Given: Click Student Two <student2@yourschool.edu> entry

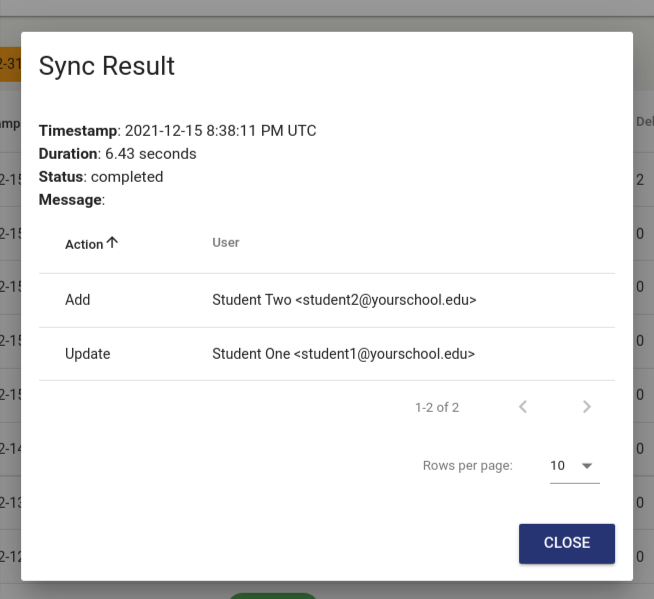Looking at the screenshot, I should tap(344, 300).
